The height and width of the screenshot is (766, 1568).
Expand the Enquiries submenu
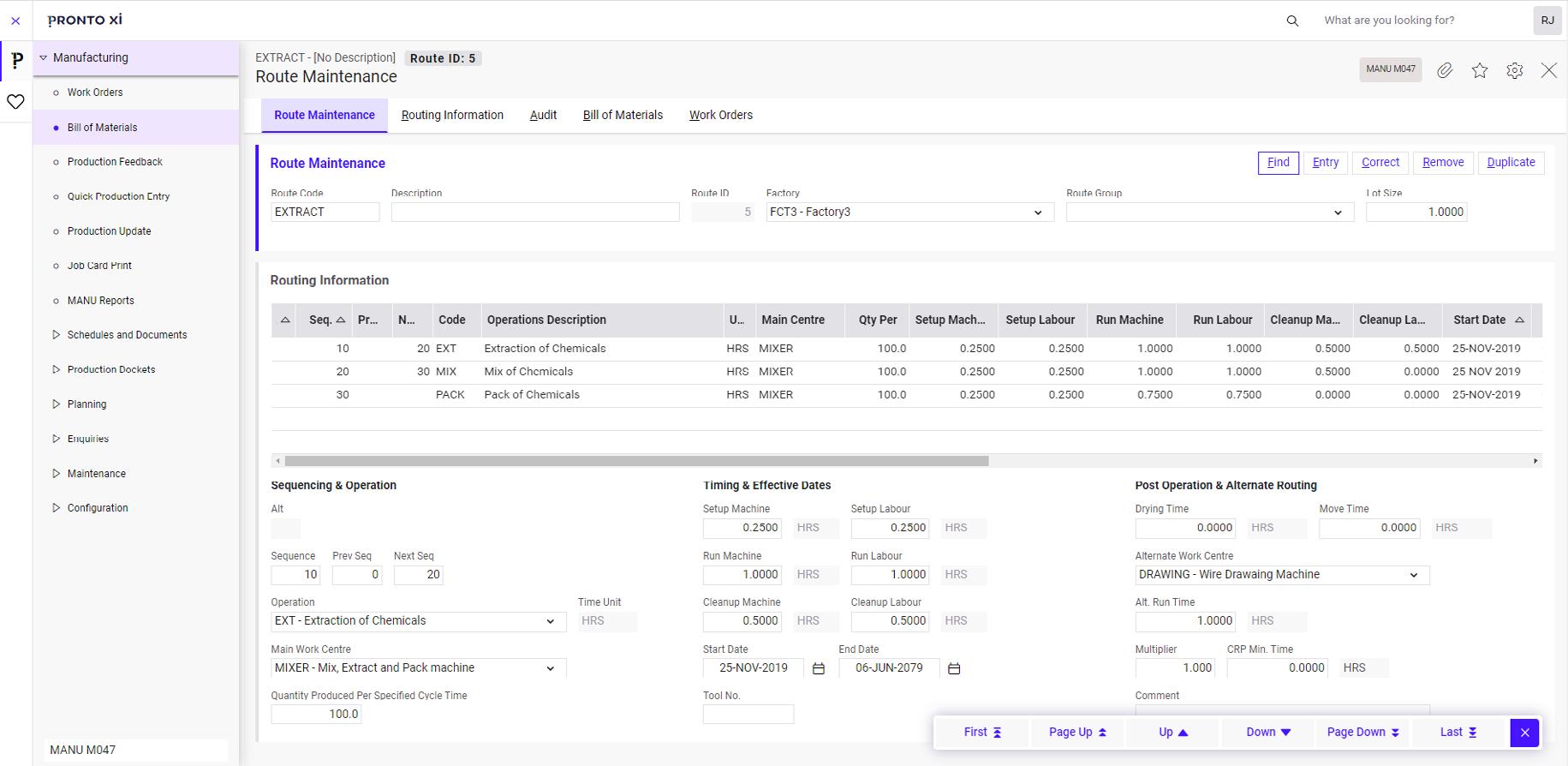[x=57, y=439]
